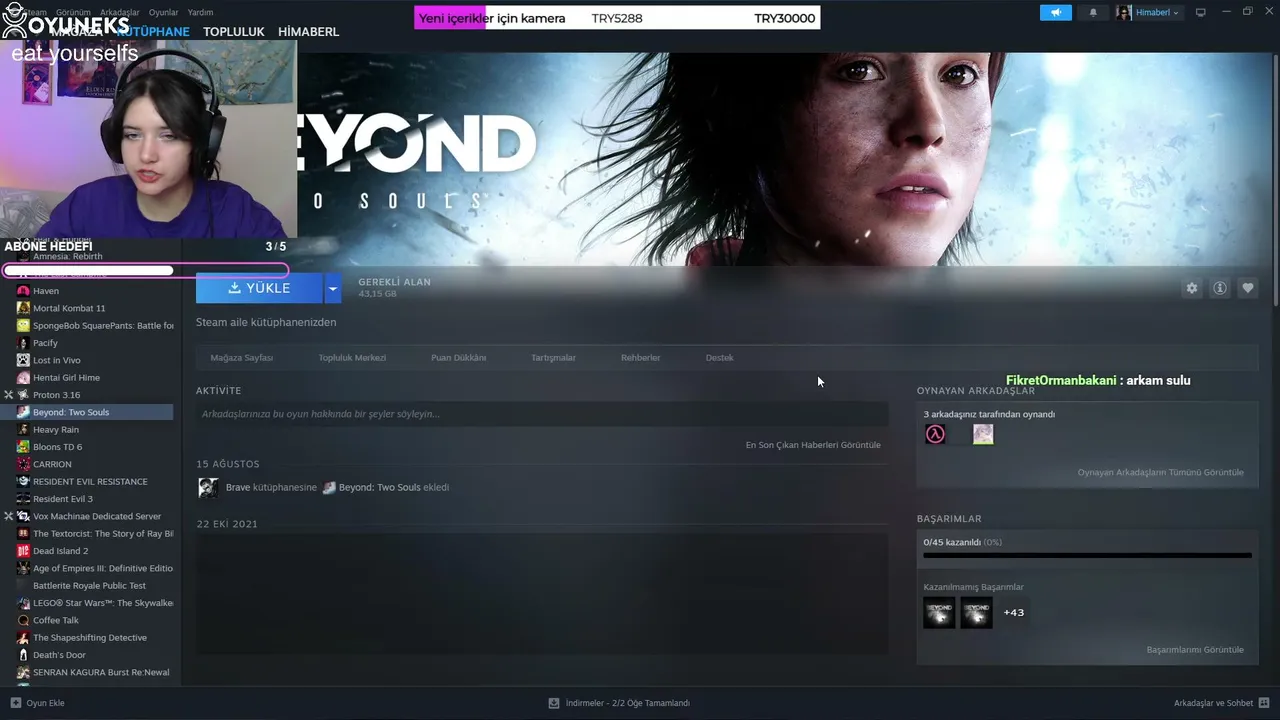Select Age of Empires III icon

23,568
